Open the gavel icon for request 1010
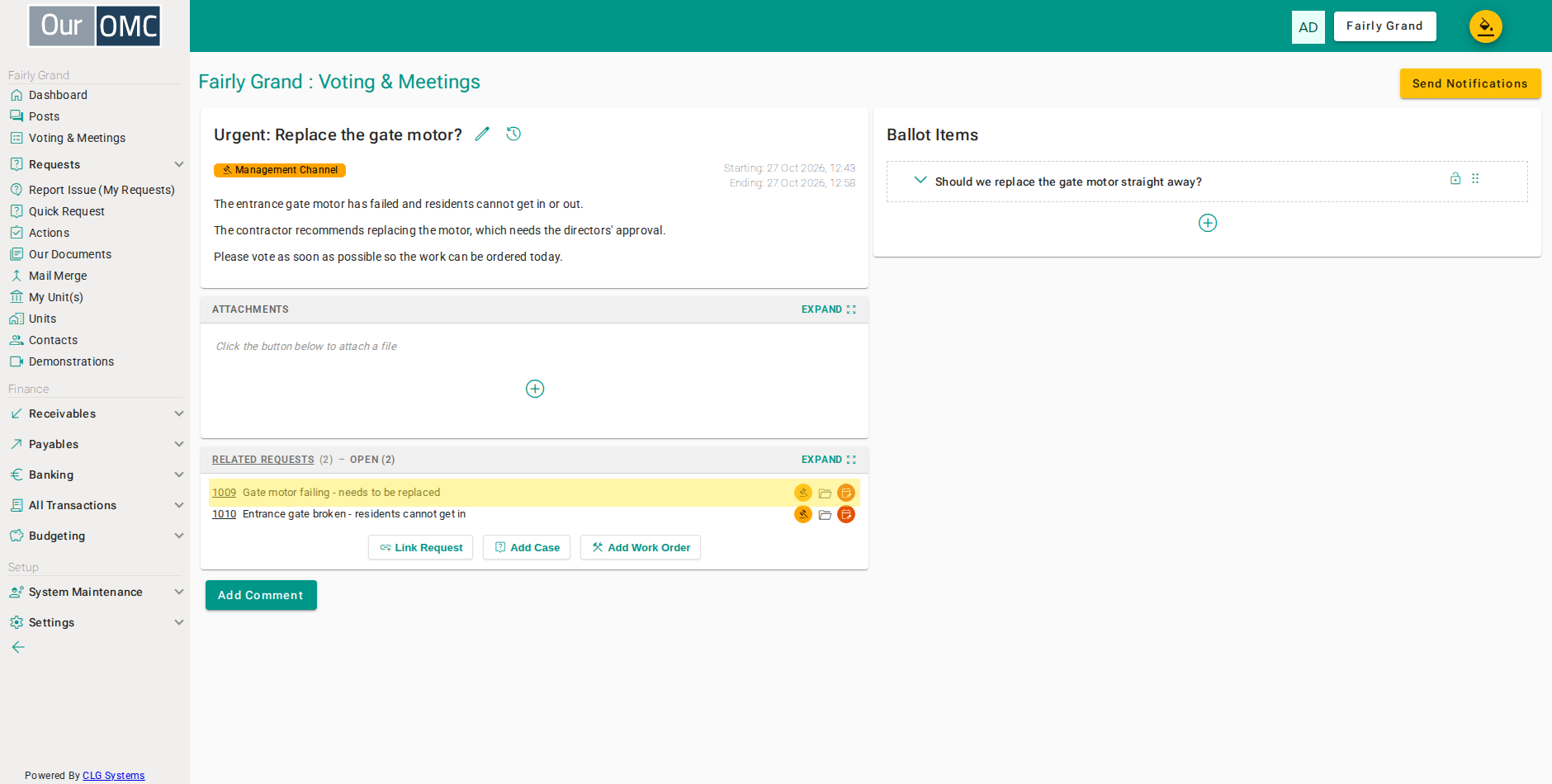The height and width of the screenshot is (784, 1552). [803, 514]
